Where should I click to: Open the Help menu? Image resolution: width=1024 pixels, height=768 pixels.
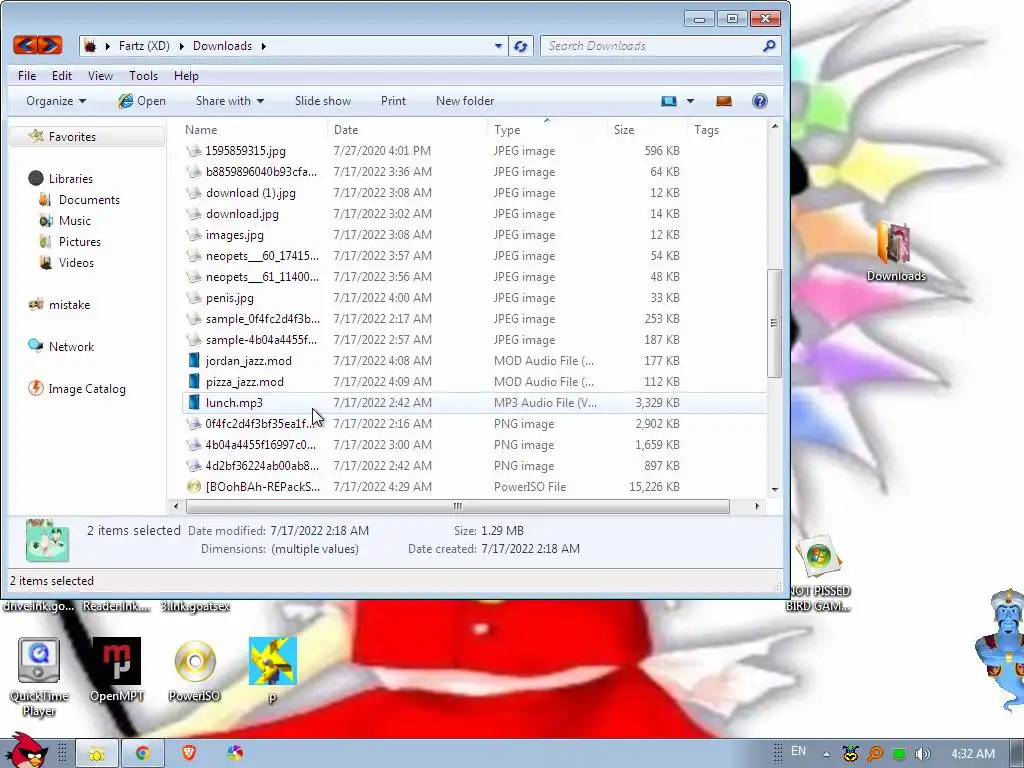click(x=186, y=76)
